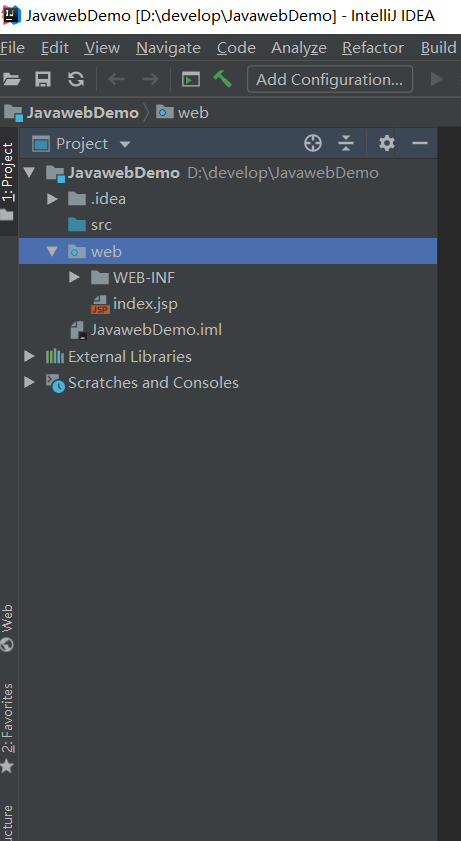Click the Favorites star icon
The width and height of the screenshot is (461, 841).
7,766
